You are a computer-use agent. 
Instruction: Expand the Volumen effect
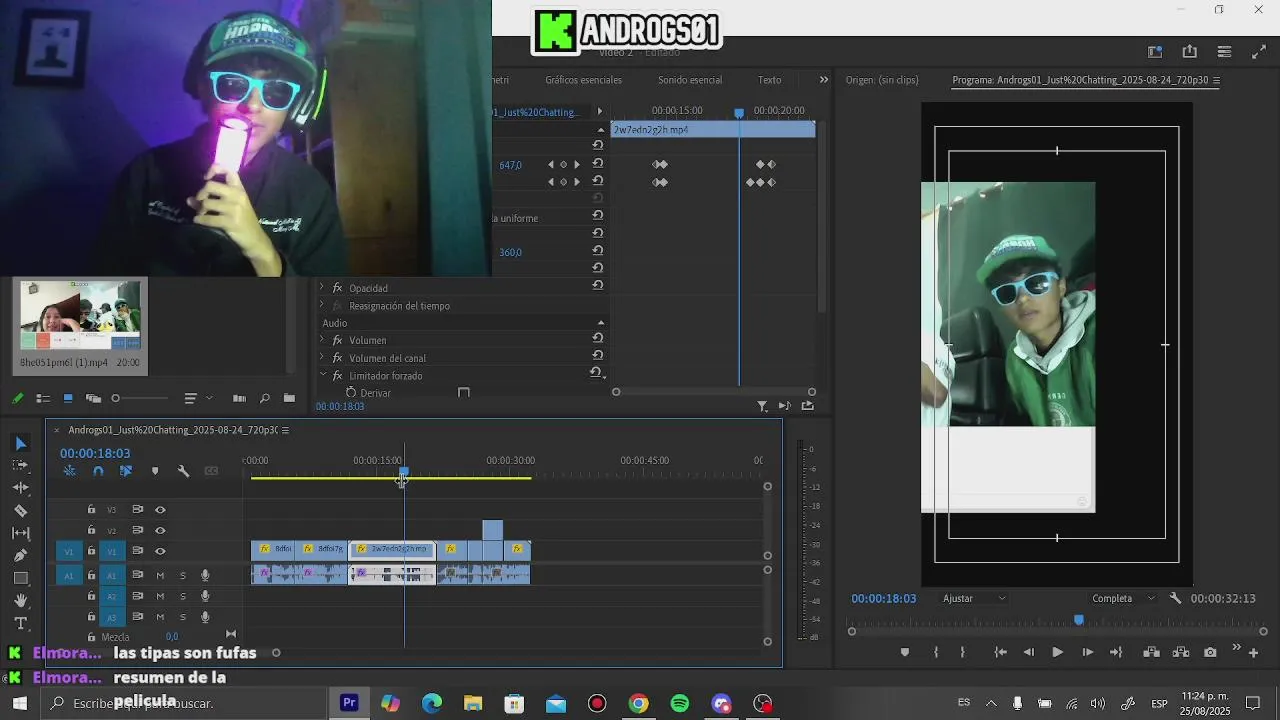(x=322, y=340)
